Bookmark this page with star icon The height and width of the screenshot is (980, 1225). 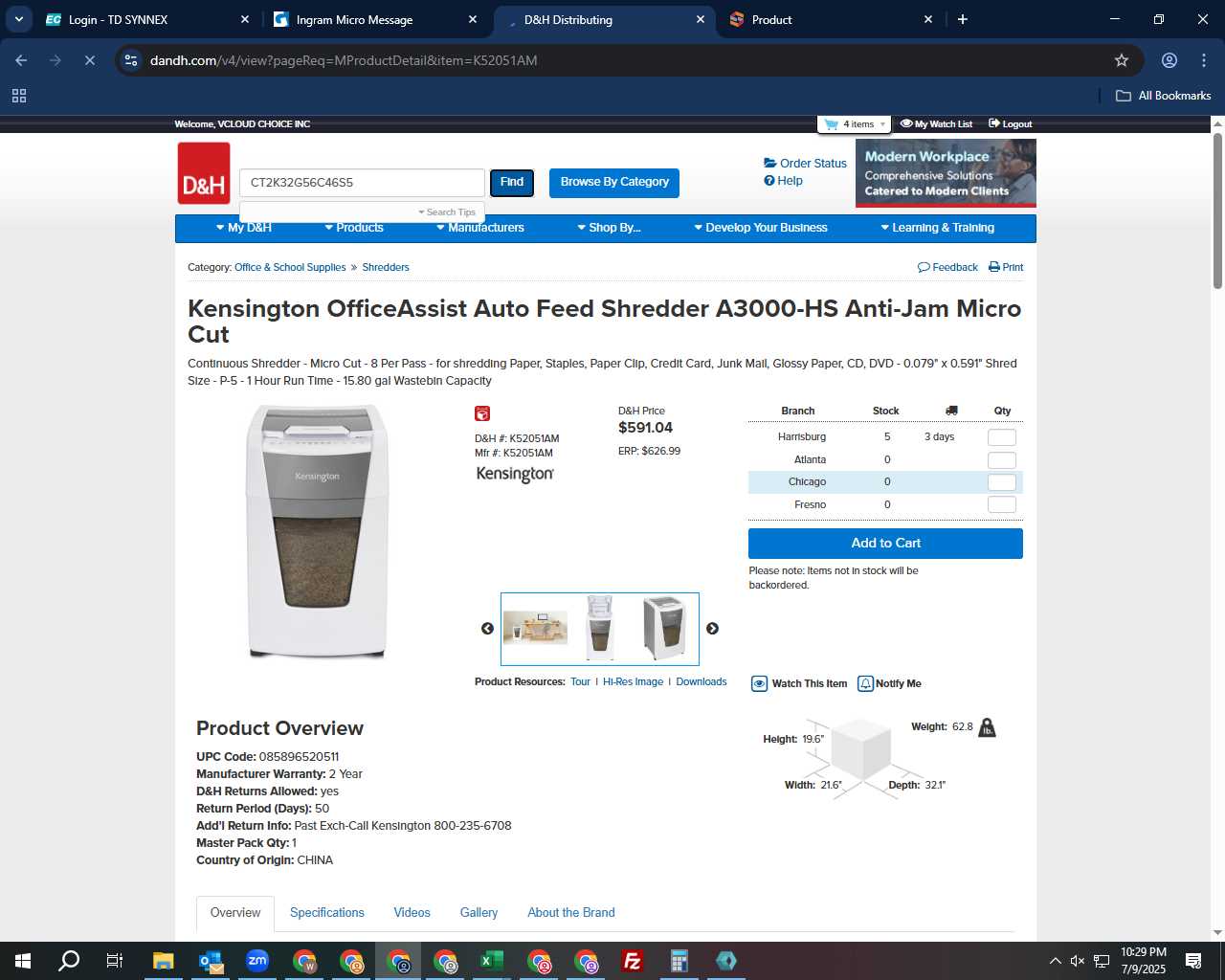[1122, 60]
